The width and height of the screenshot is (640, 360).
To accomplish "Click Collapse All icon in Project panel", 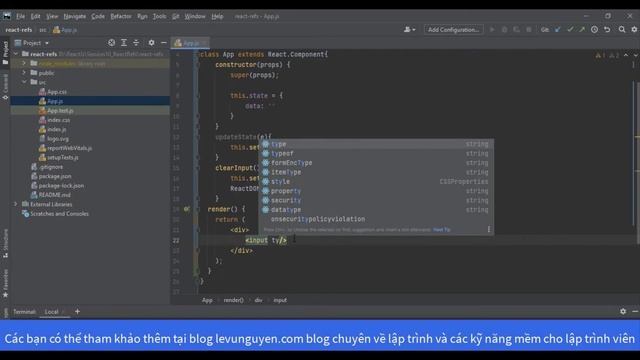I will click(136, 43).
